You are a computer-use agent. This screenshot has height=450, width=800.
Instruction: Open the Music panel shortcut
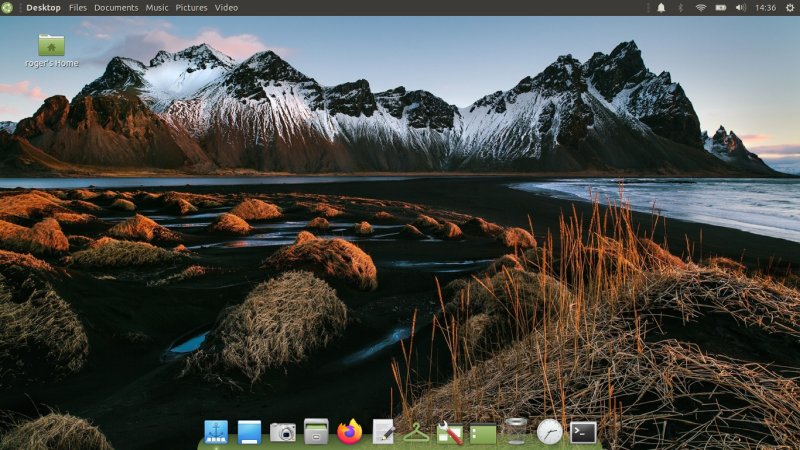pos(157,7)
